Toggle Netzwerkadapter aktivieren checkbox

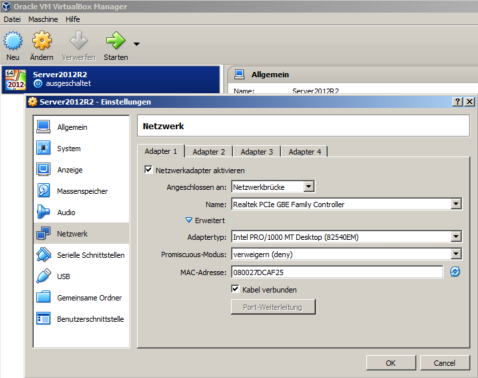(x=148, y=170)
